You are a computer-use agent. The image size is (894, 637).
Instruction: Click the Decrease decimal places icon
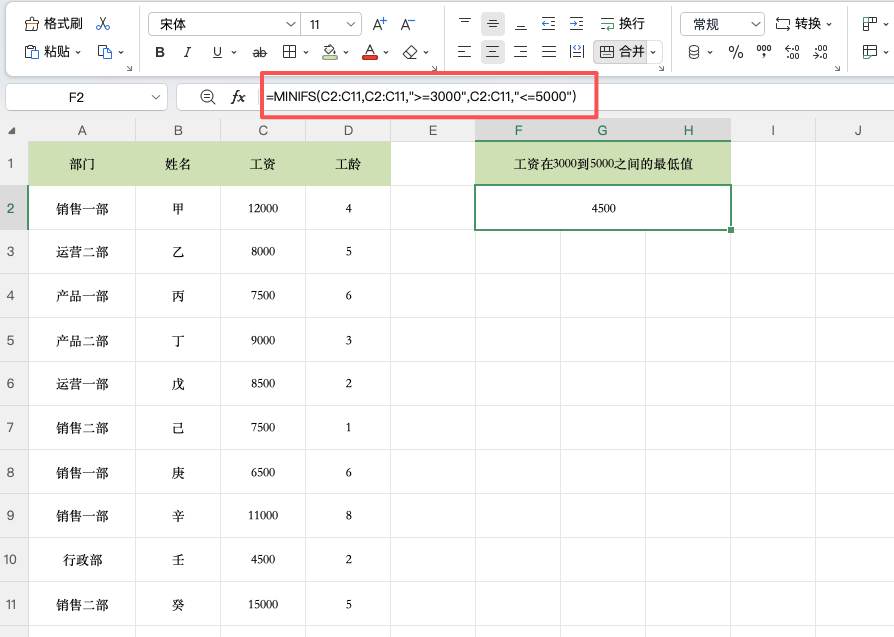(820, 52)
